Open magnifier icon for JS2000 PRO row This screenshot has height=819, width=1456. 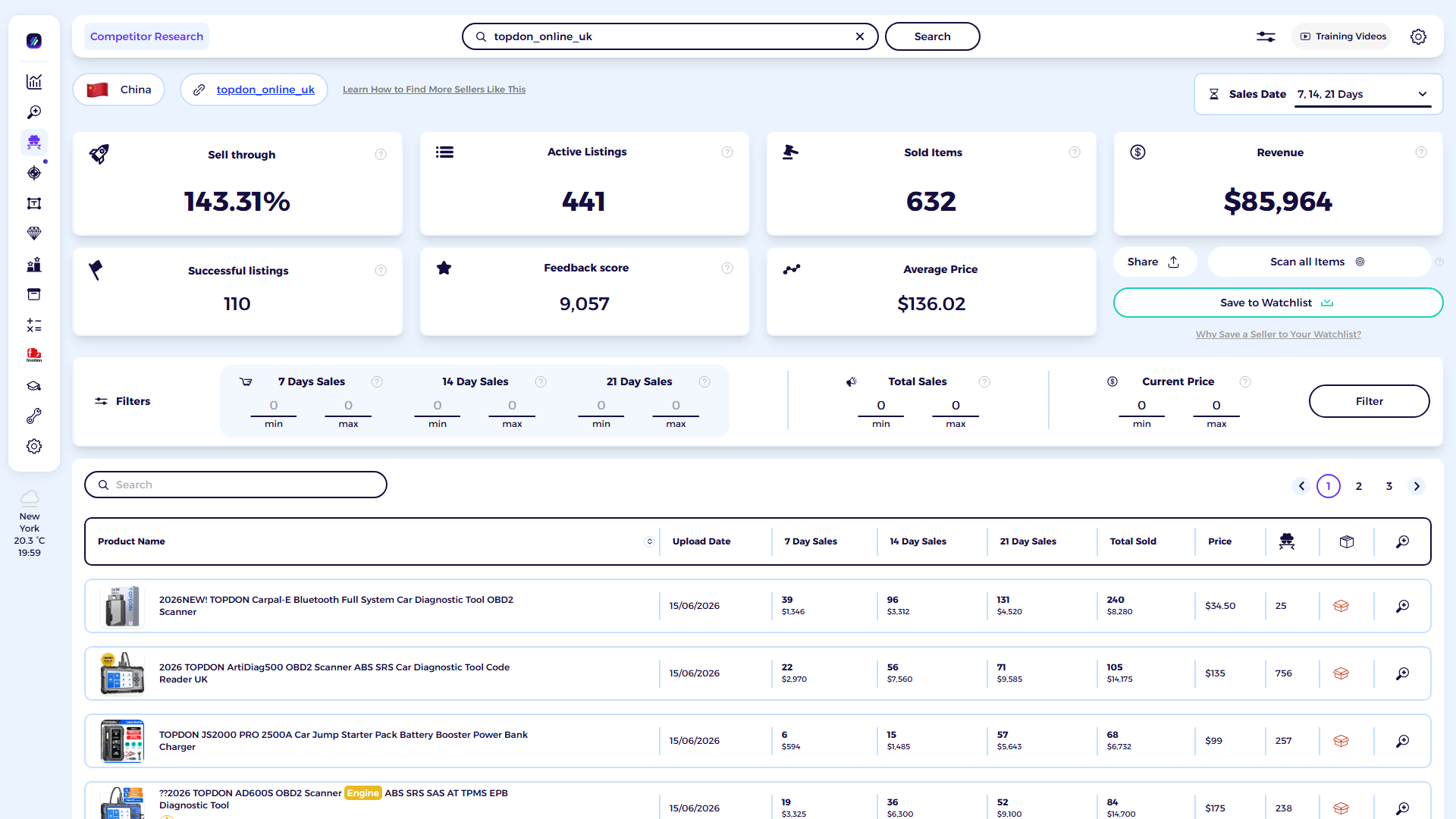[1403, 741]
